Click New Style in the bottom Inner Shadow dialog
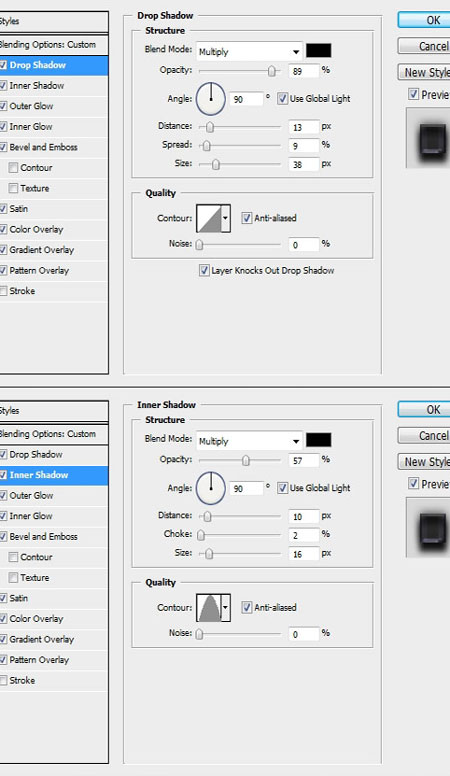The width and height of the screenshot is (450, 776). click(424, 462)
